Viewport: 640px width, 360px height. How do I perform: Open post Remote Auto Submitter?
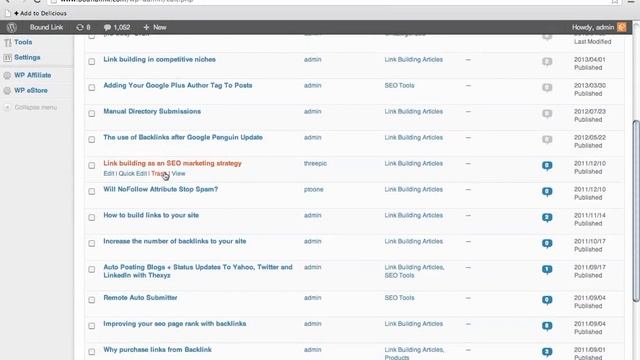(x=140, y=298)
